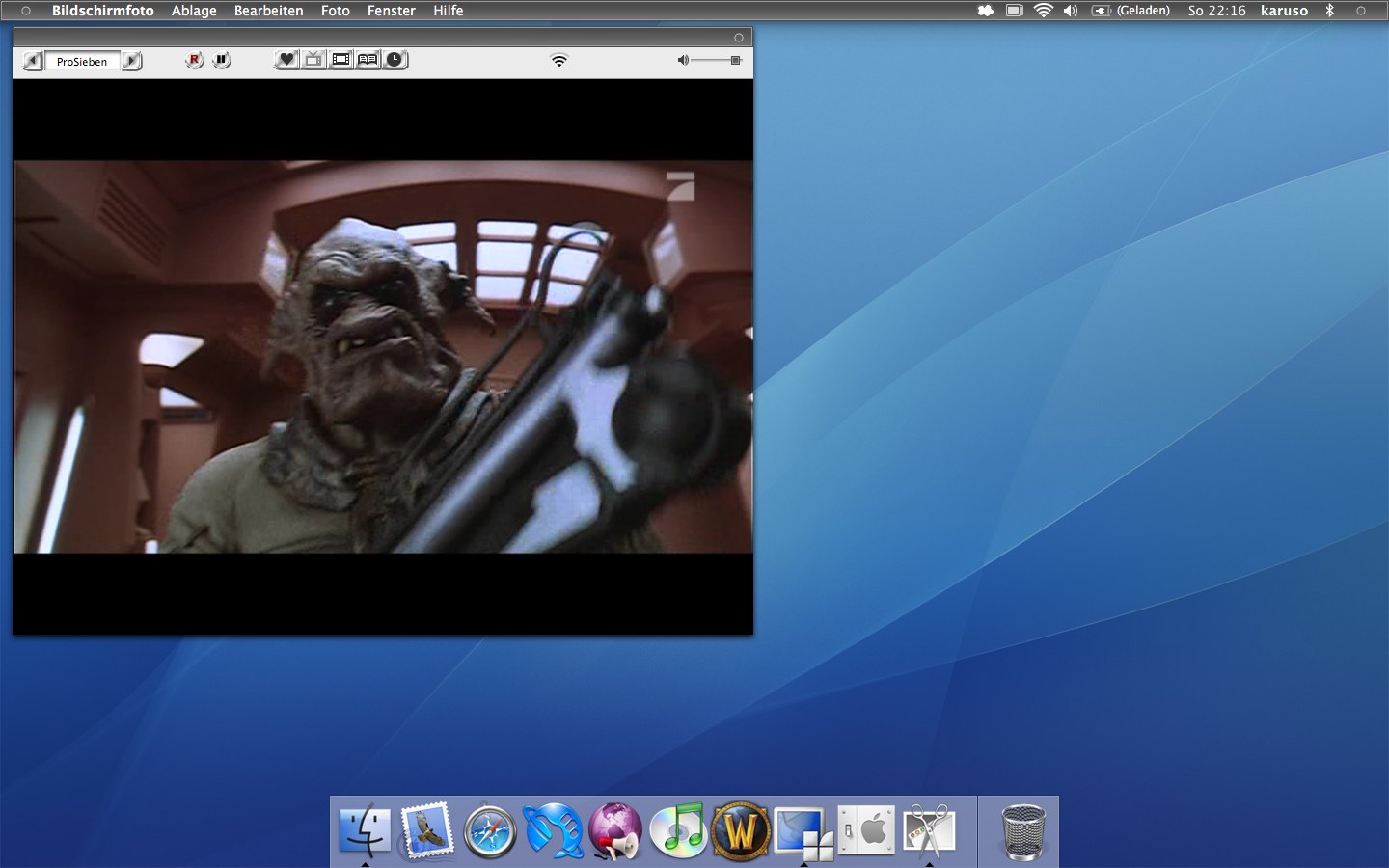1389x868 pixels.
Task: Click the ProSieben channel name field
Action: [82, 61]
